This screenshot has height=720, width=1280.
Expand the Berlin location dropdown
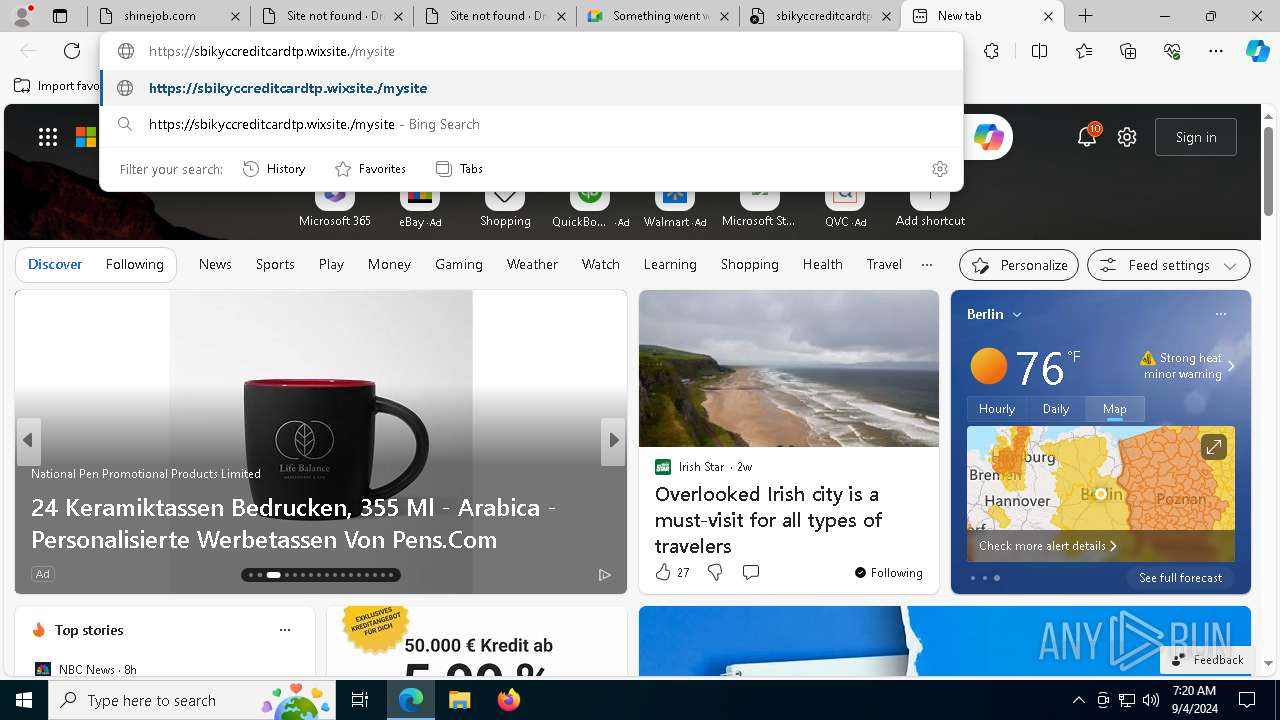[1017, 314]
